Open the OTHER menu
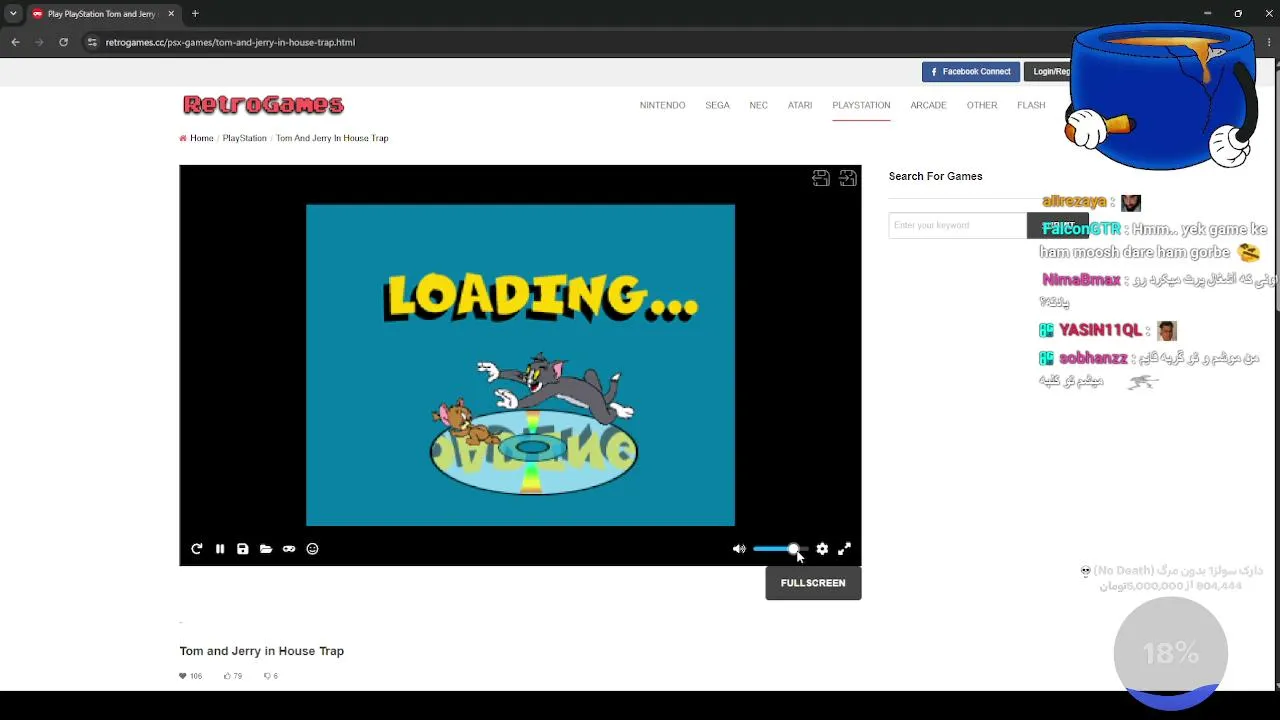 (x=982, y=105)
